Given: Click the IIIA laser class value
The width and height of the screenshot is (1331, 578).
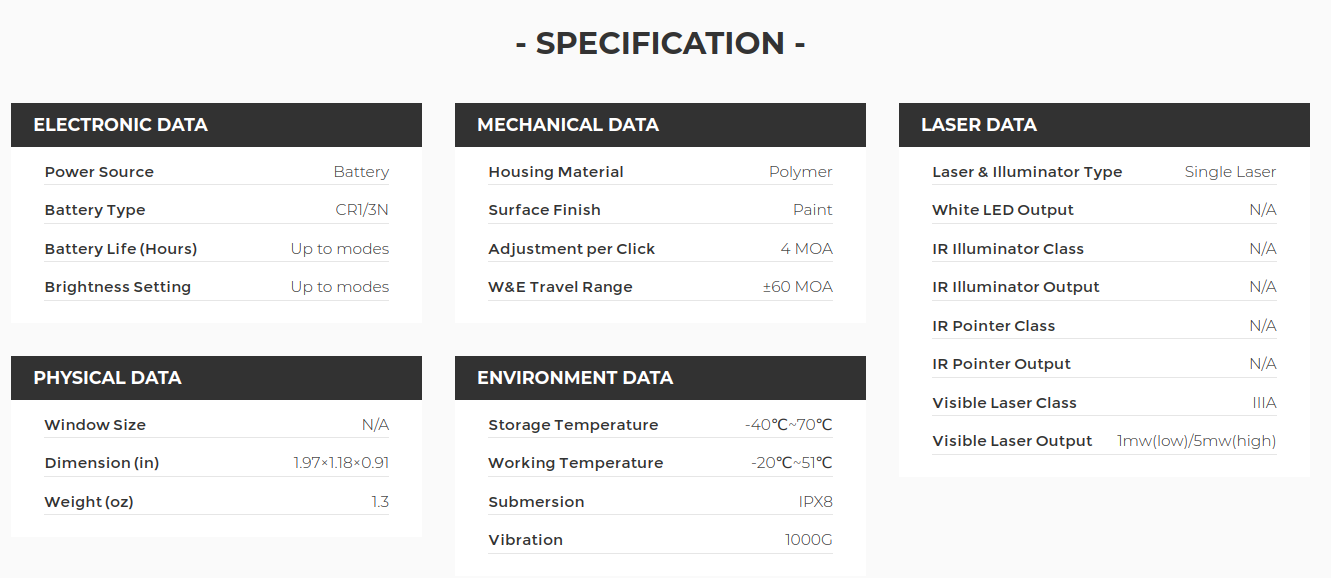Looking at the screenshot, I should coord(1265,403).
